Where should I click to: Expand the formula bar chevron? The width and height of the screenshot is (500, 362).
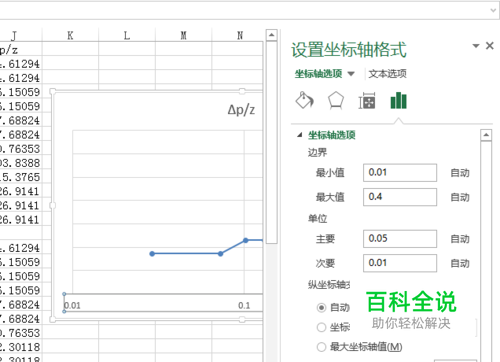tap(493, 10)
